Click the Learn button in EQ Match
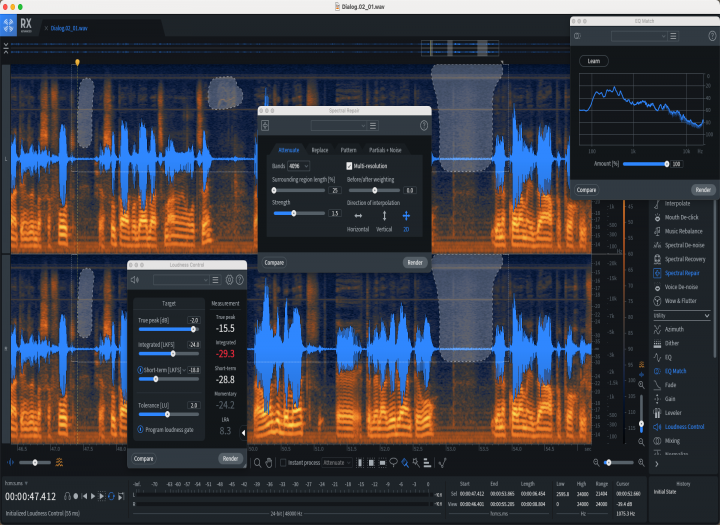Screen dimensions: 720x525 coord(594,61)
